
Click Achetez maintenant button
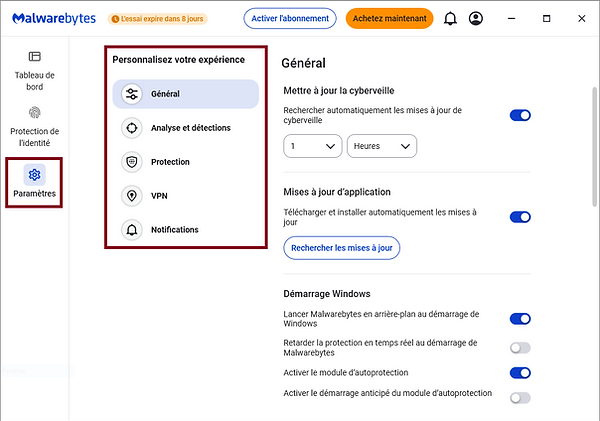(x=390, y=18)
